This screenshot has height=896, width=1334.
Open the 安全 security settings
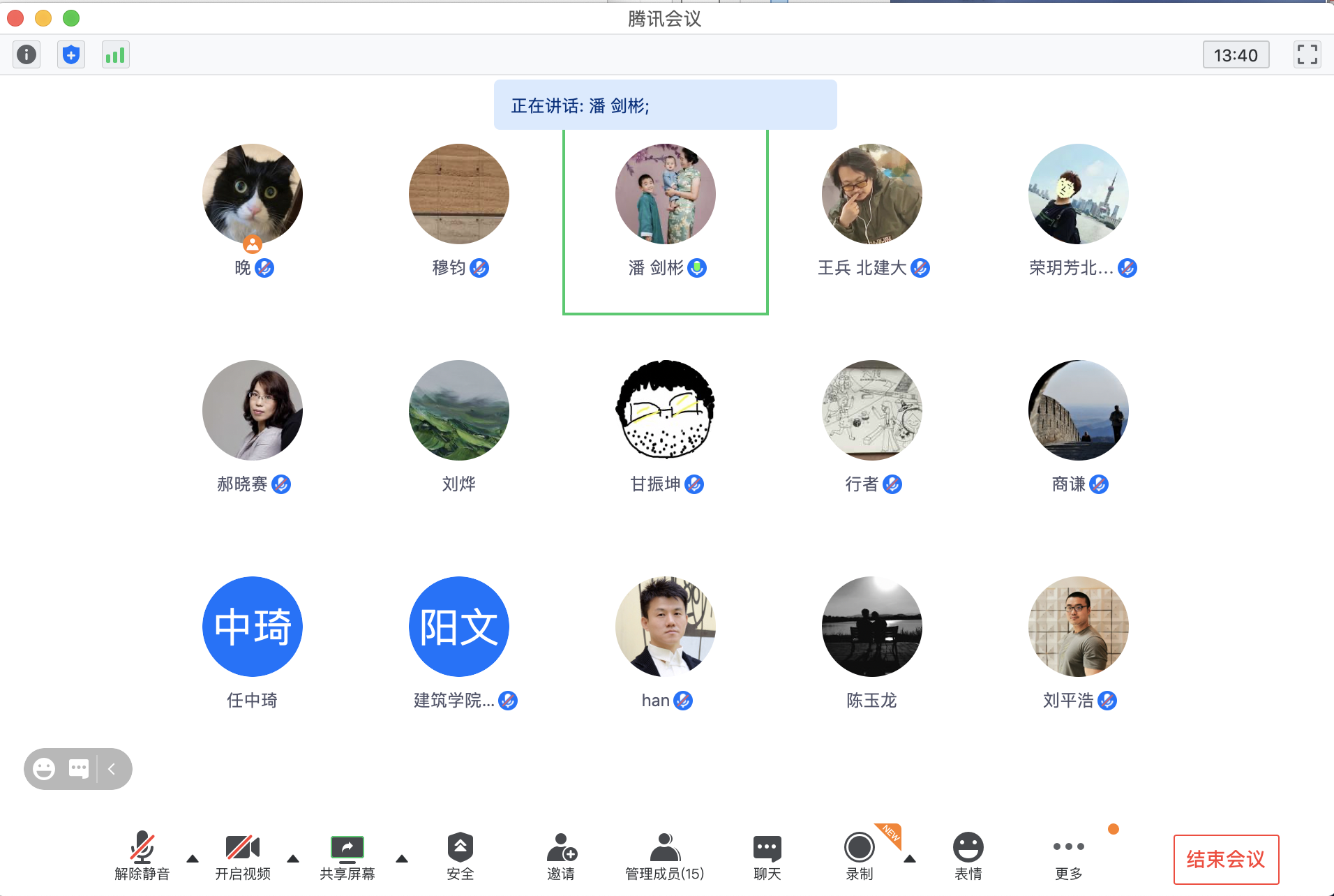pyautogui.click(x=460, y=856)
